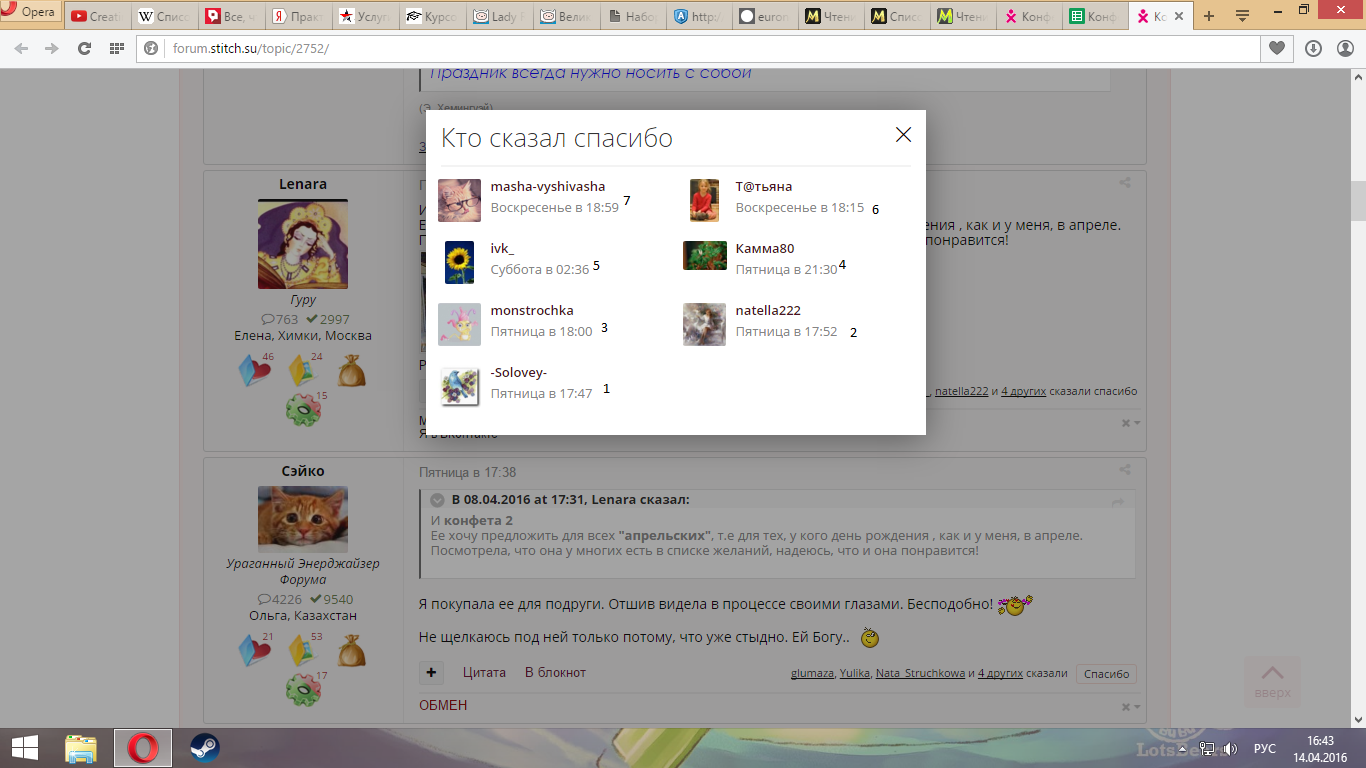
Task: Close the 'Кто сказал спасибо' dialog
Action: pos(903,135)
